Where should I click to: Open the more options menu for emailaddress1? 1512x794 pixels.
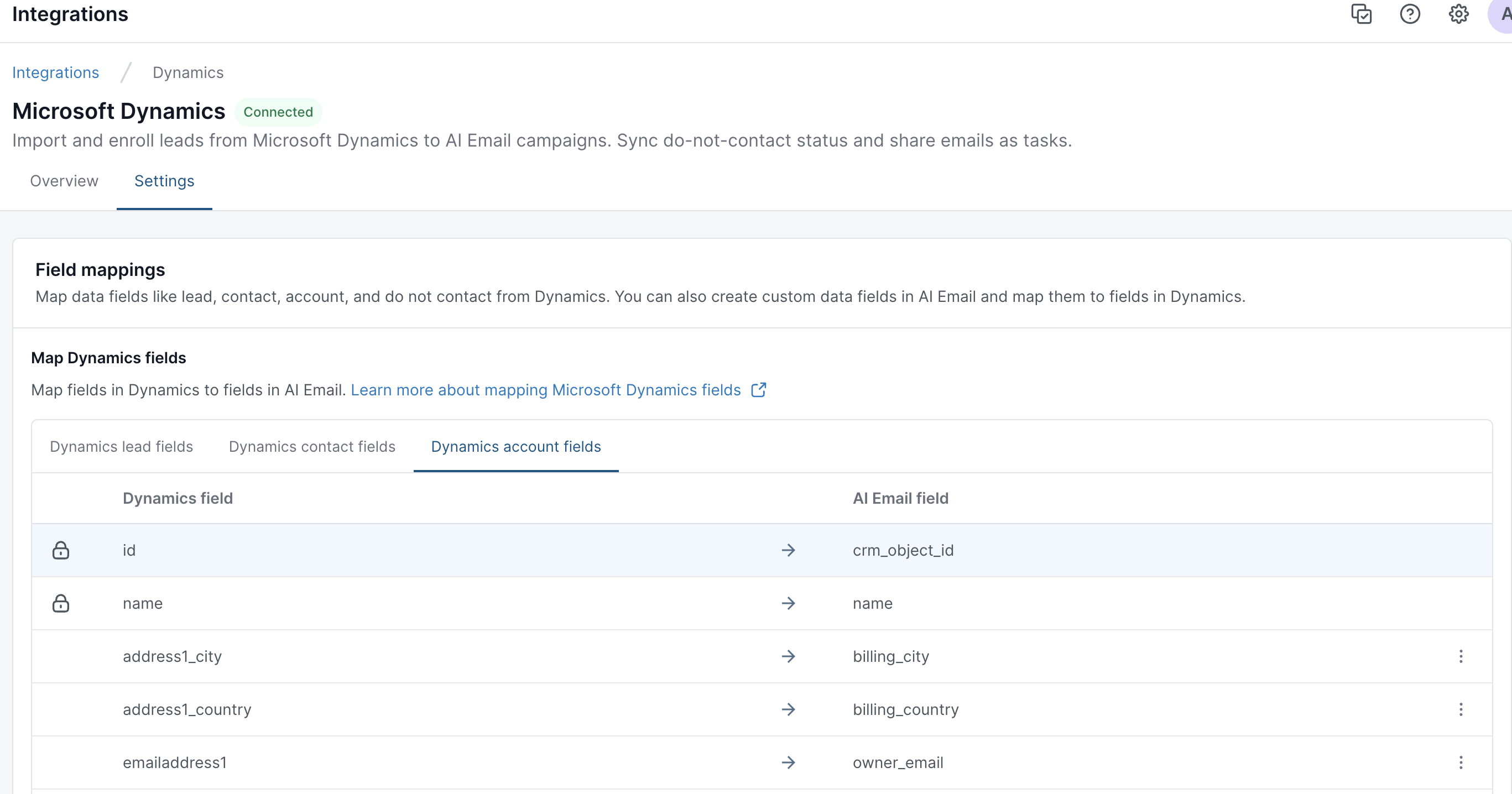[x=1461, y=762]
